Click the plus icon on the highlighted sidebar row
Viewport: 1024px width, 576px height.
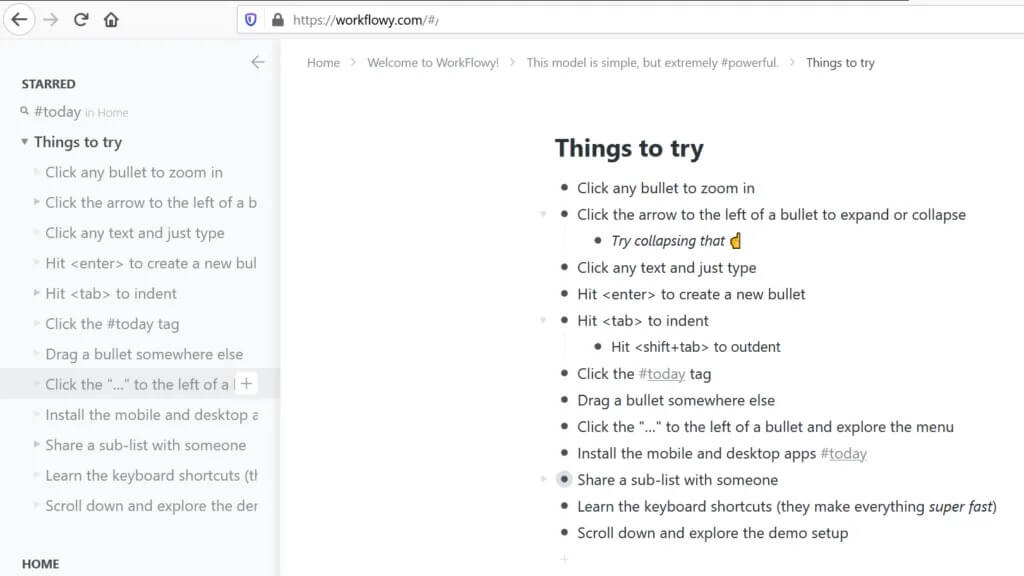pos(246,384)
